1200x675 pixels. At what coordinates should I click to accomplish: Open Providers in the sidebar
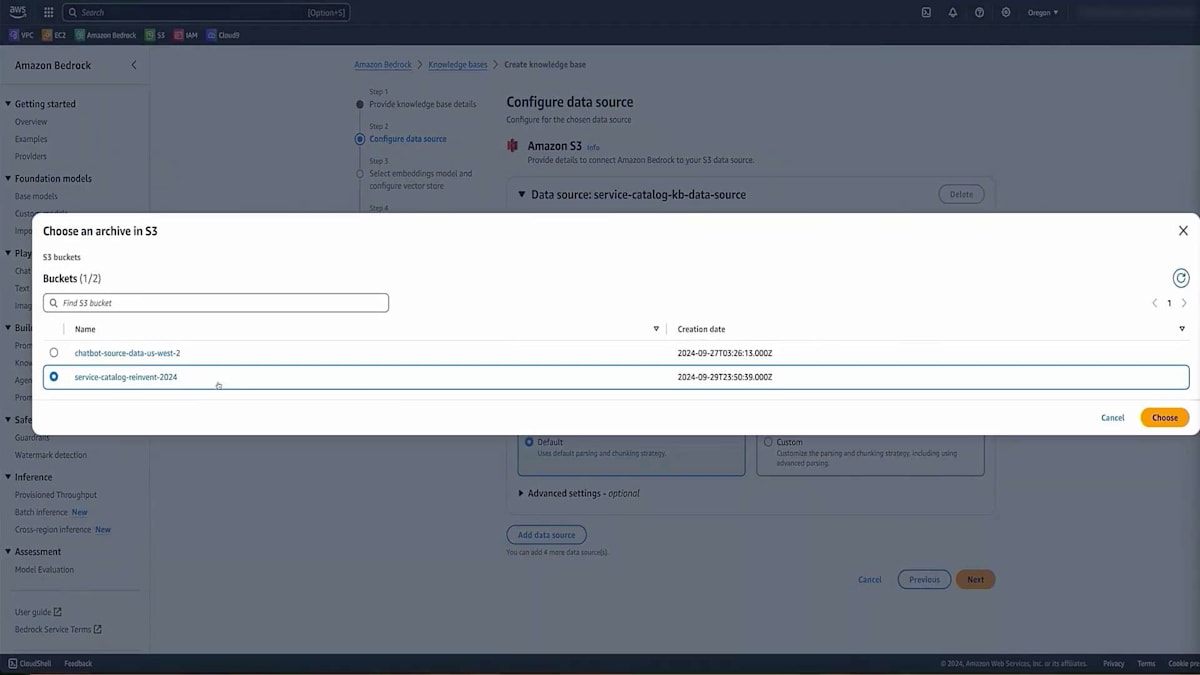tap(31, 156)
